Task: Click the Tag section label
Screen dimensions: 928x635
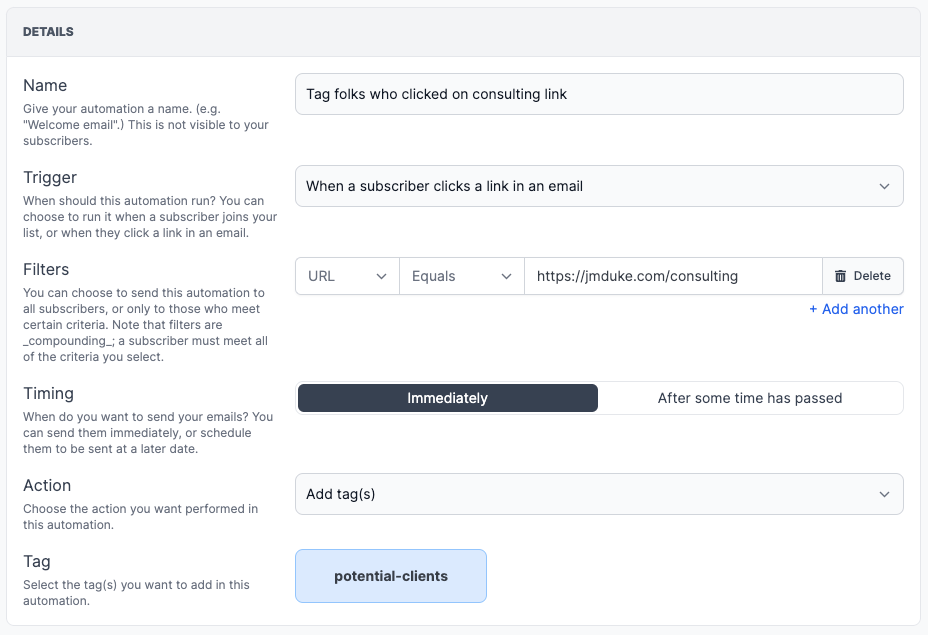Action: [x=37, y=561]
